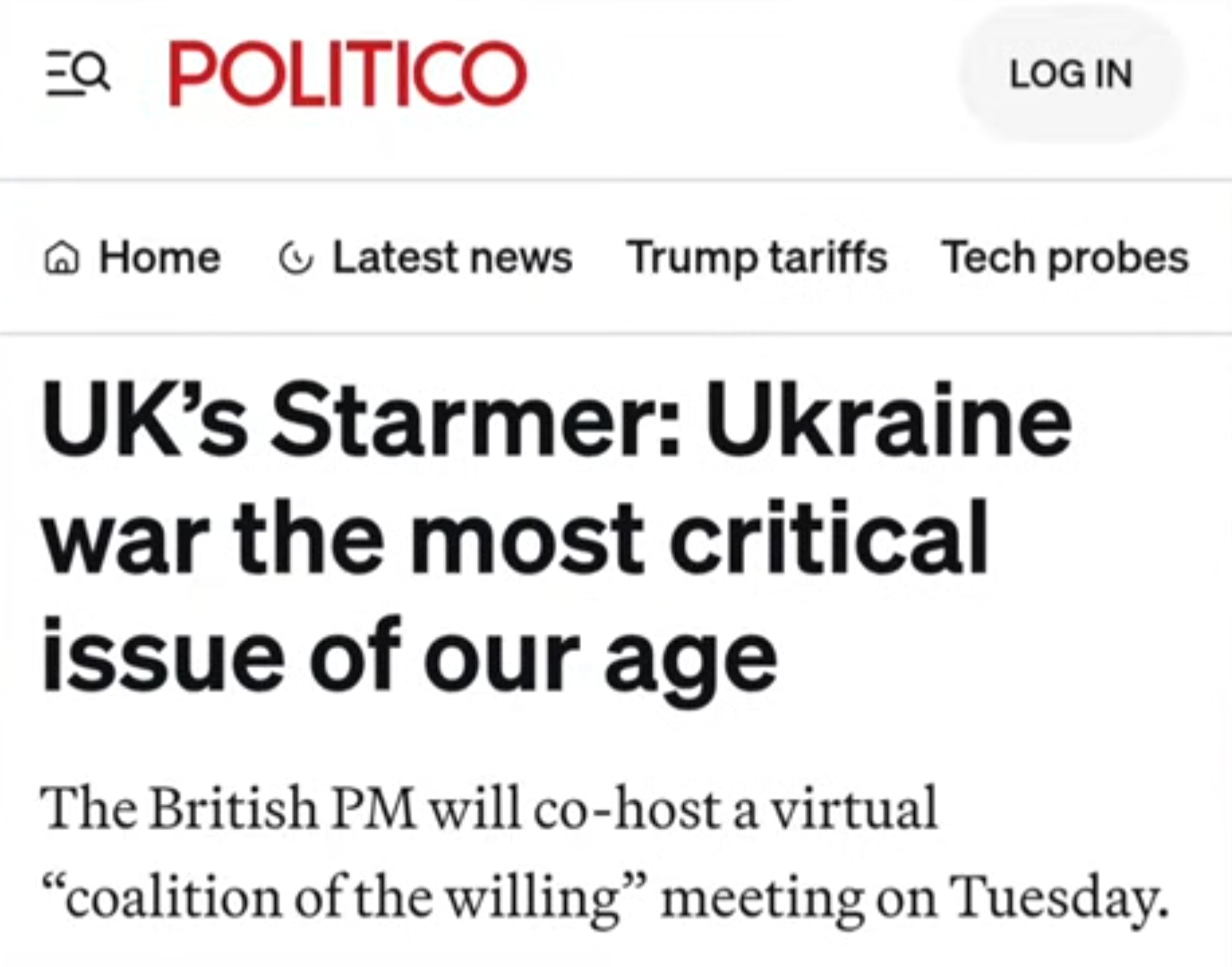Click the word "meeting" in the summary
This screenshot has height=967, width=1232.
(762, 897)
